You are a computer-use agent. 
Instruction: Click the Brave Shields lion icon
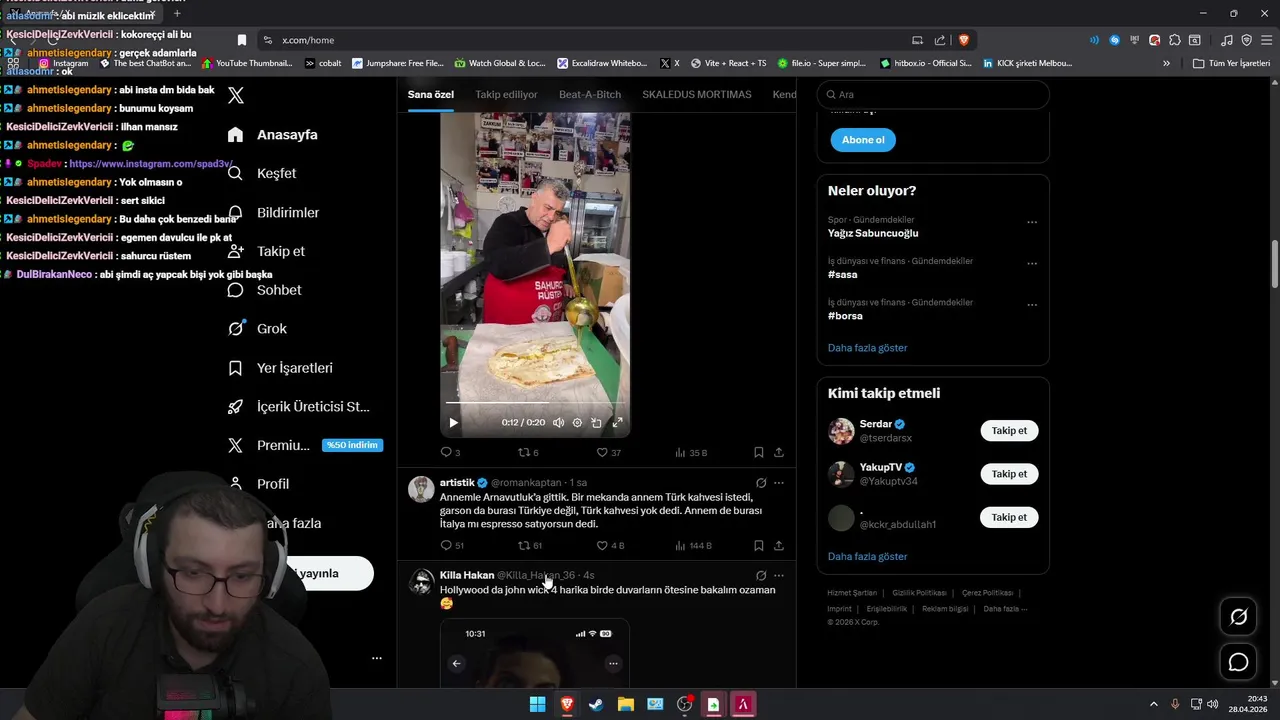964,40
